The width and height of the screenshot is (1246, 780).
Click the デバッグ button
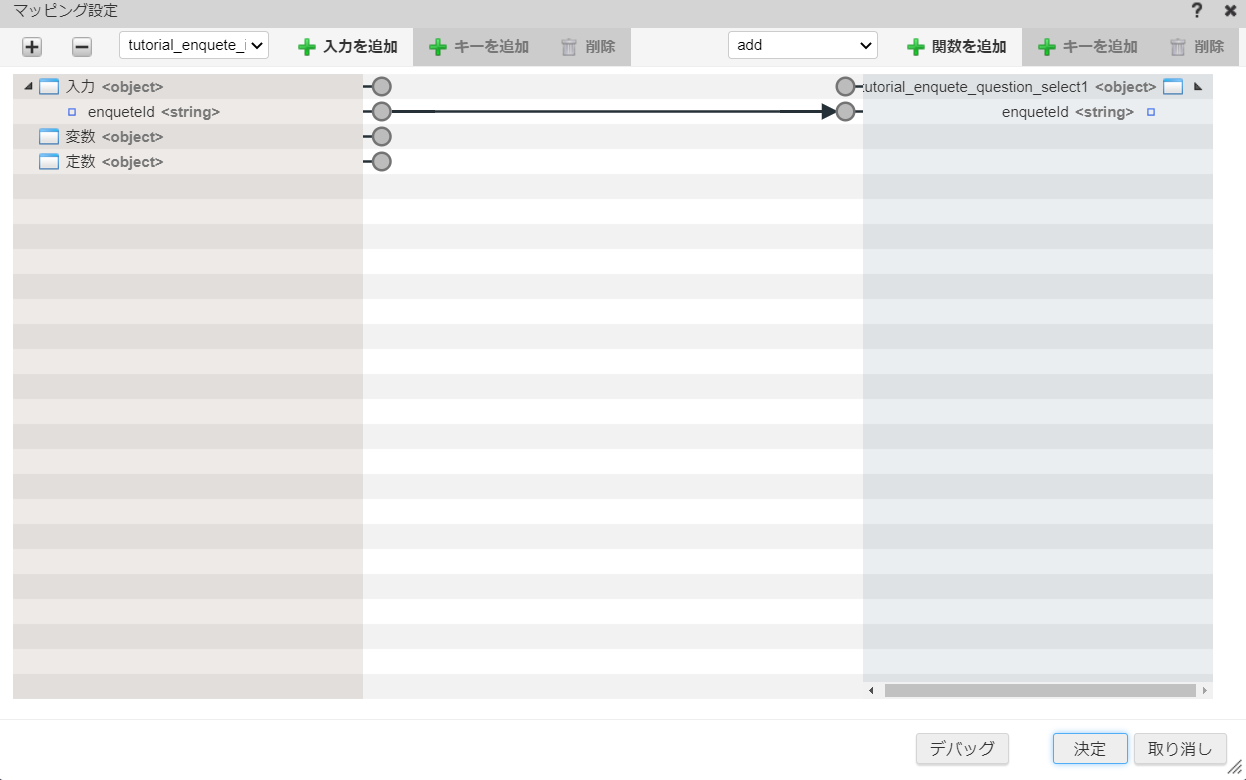962,749
